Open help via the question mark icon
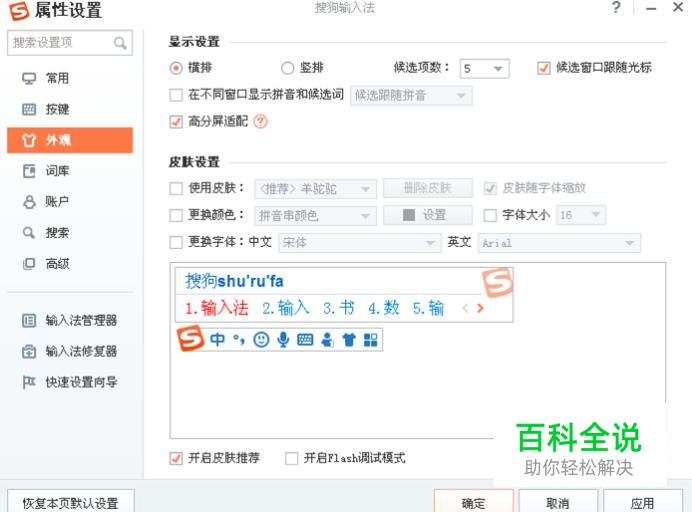 pos(616,7)
